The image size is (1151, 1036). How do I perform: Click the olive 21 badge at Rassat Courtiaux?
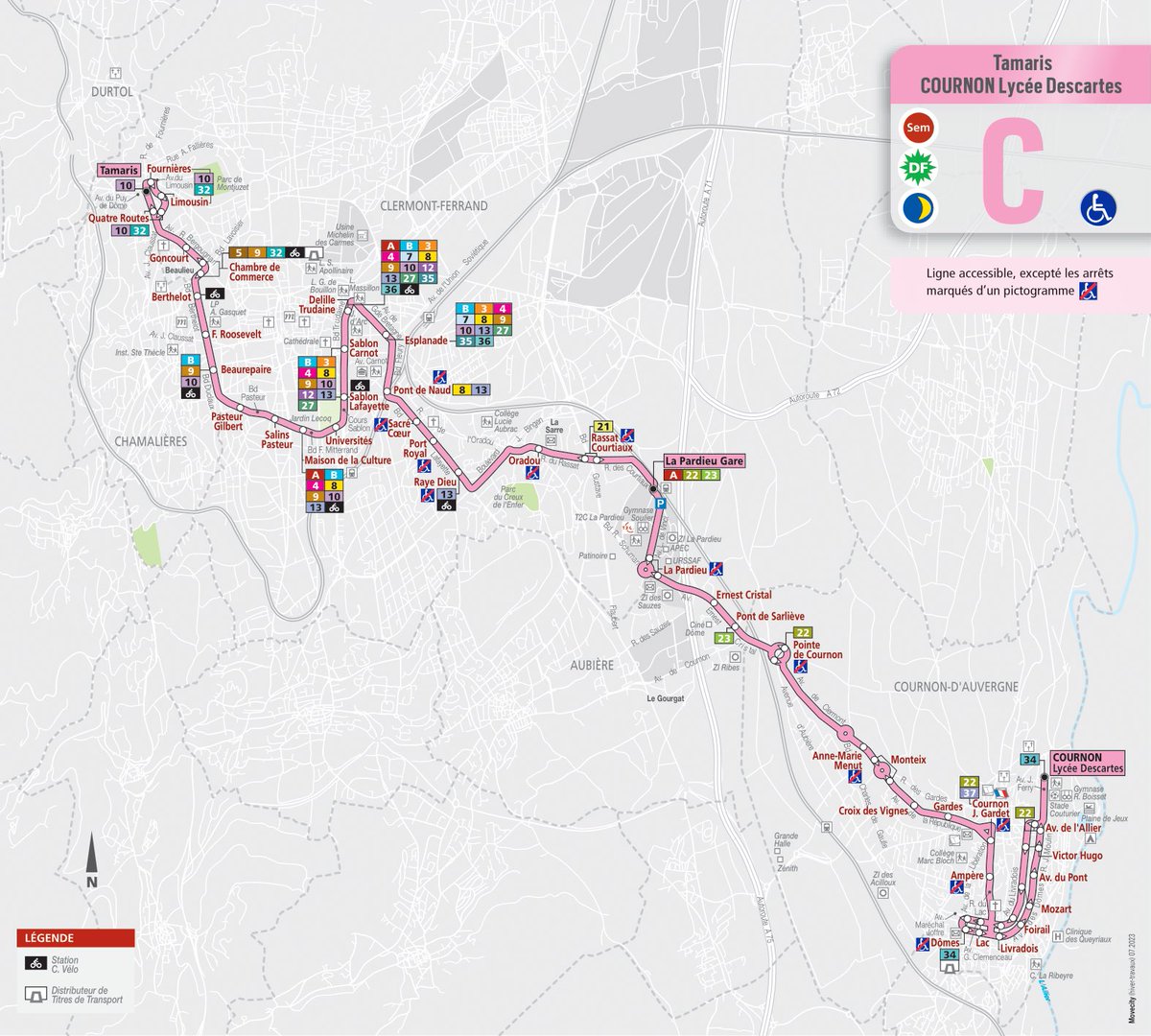point(602,426)
